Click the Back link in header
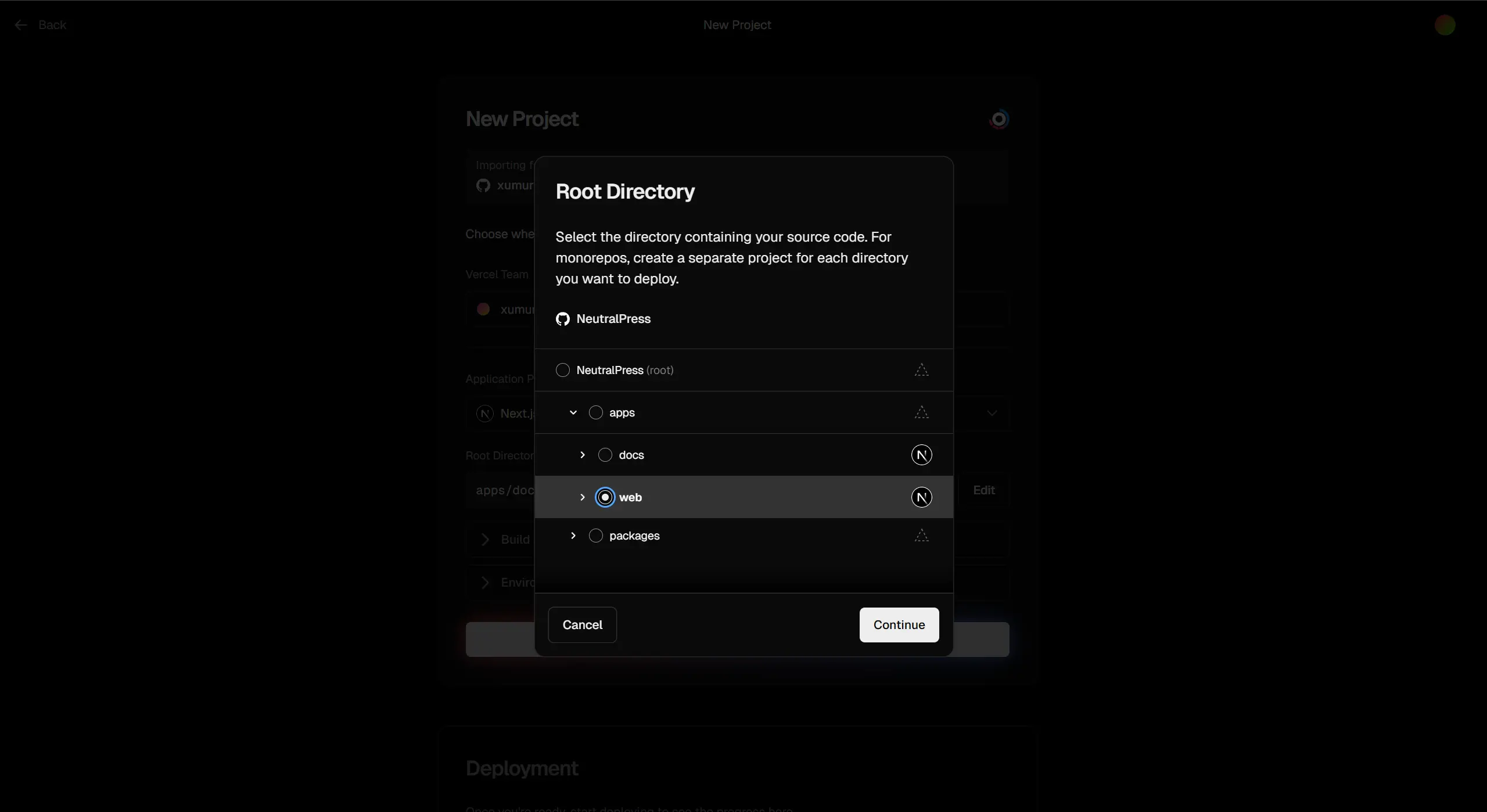Screen dimensions: 1487x812 click(x=52, y=25)
